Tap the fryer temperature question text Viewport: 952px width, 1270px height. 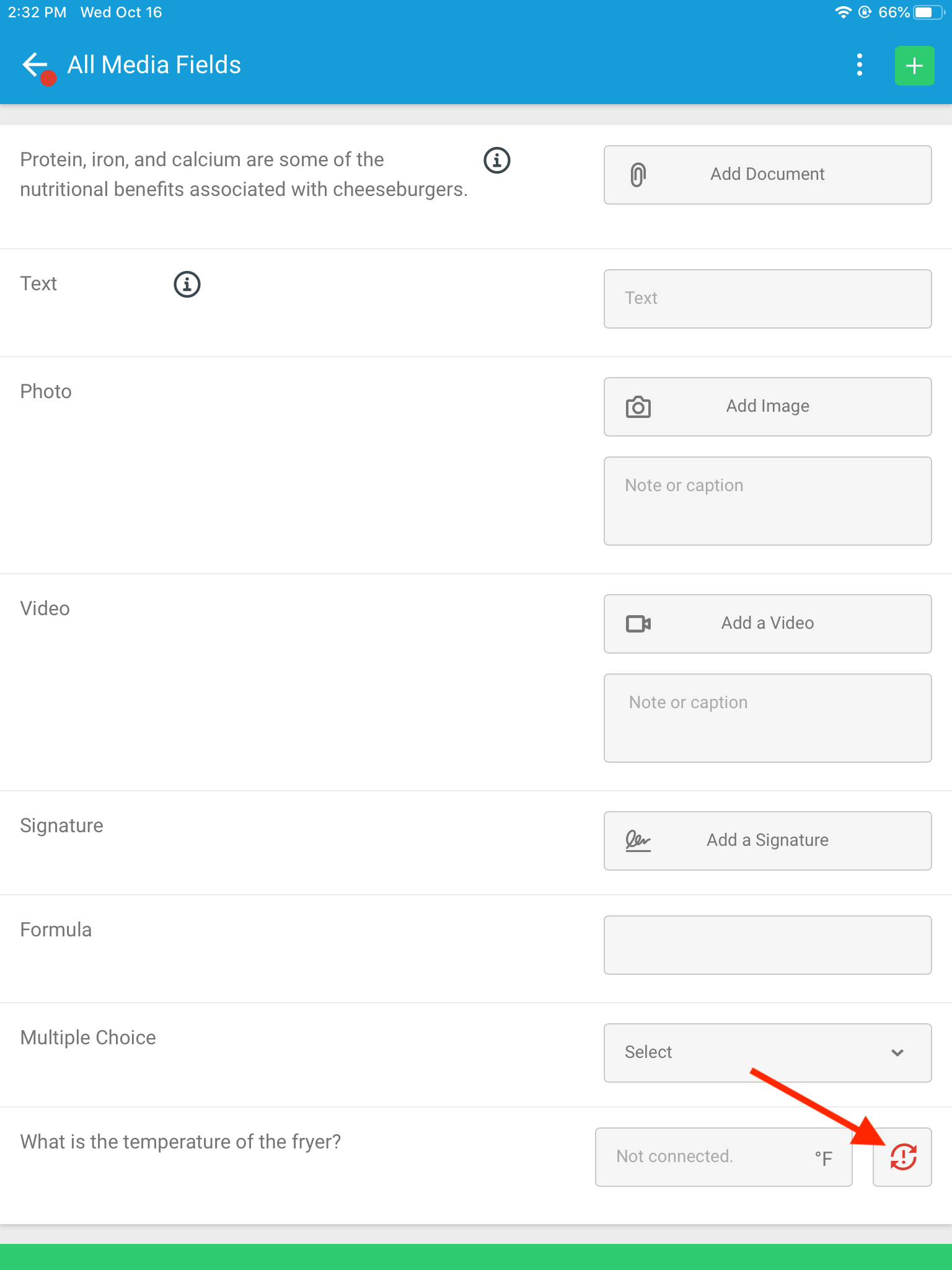point(180,1142)
